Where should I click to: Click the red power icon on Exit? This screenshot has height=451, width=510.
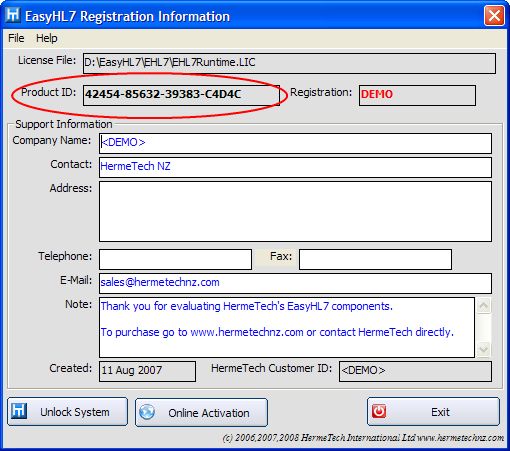379,411
